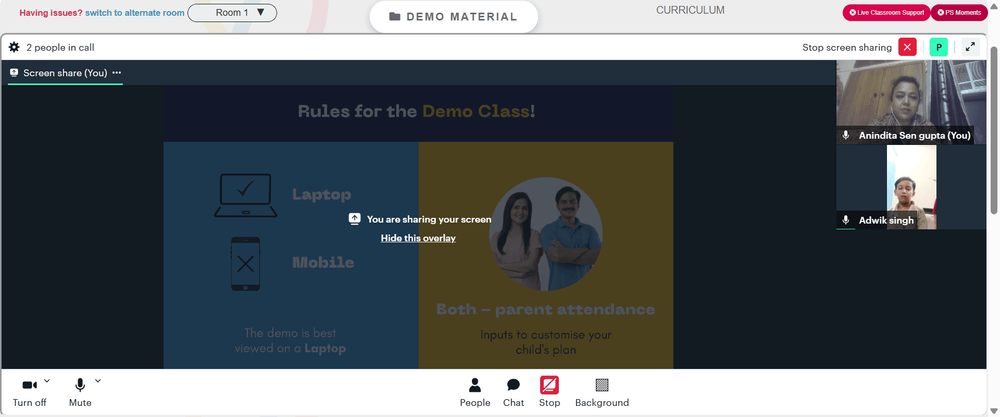Screen dimensions: 1000x417
Task: Click the Having issues? text
Action: click(51, 13)
